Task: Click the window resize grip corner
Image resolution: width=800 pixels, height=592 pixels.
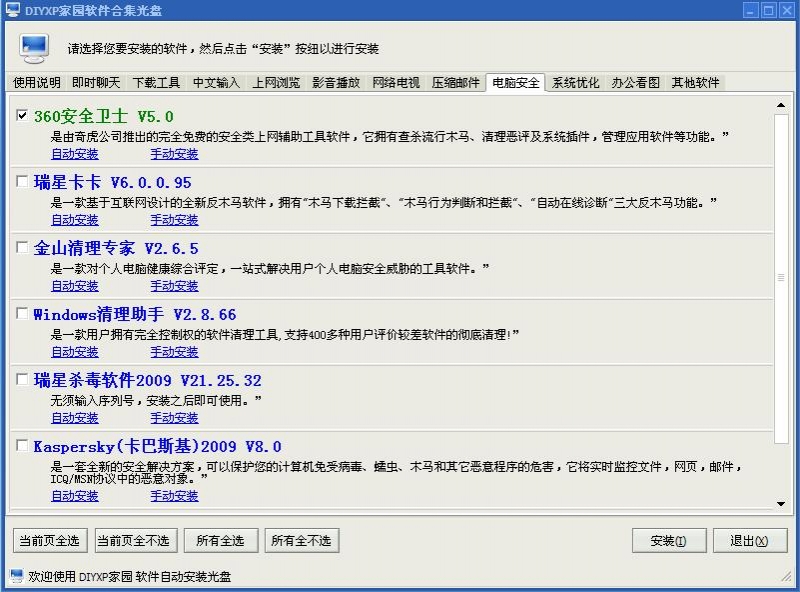Action: point(786,576)
